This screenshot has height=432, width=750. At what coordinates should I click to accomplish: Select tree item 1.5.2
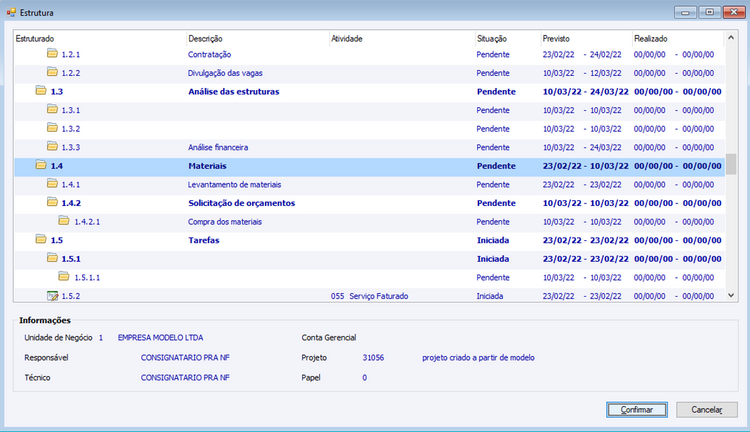pyautogui.click(x=71, y=296)
